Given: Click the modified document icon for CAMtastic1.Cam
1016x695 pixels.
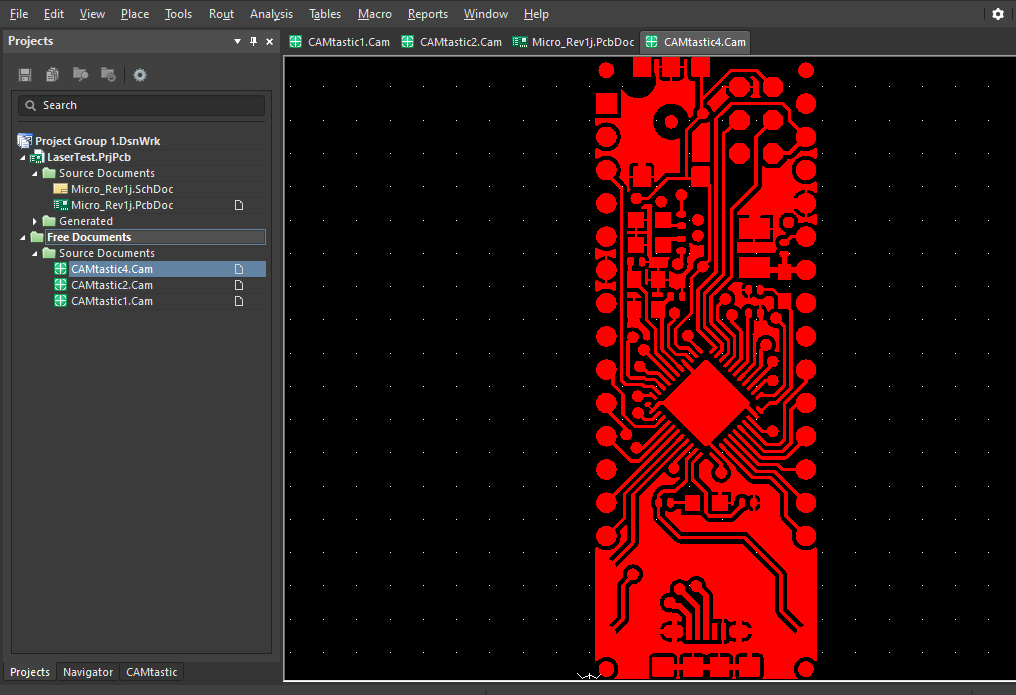Looking at the screenshot, I should [239, 301].
